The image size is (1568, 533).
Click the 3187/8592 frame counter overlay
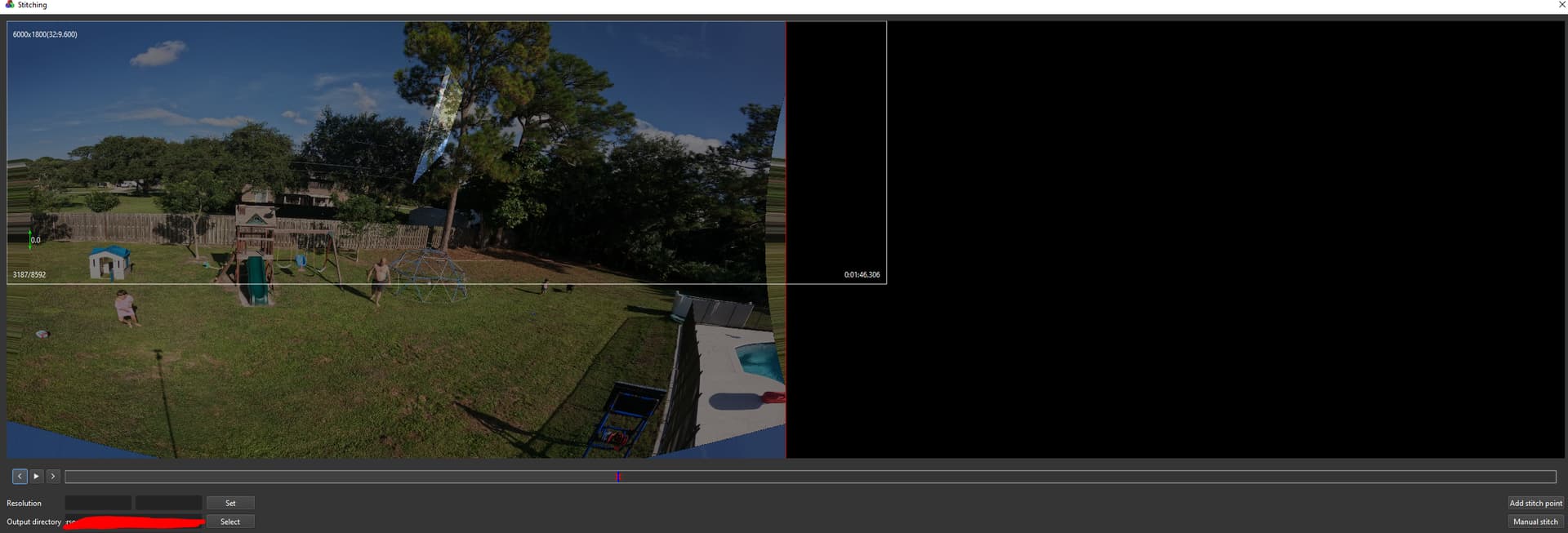(29, 275)
